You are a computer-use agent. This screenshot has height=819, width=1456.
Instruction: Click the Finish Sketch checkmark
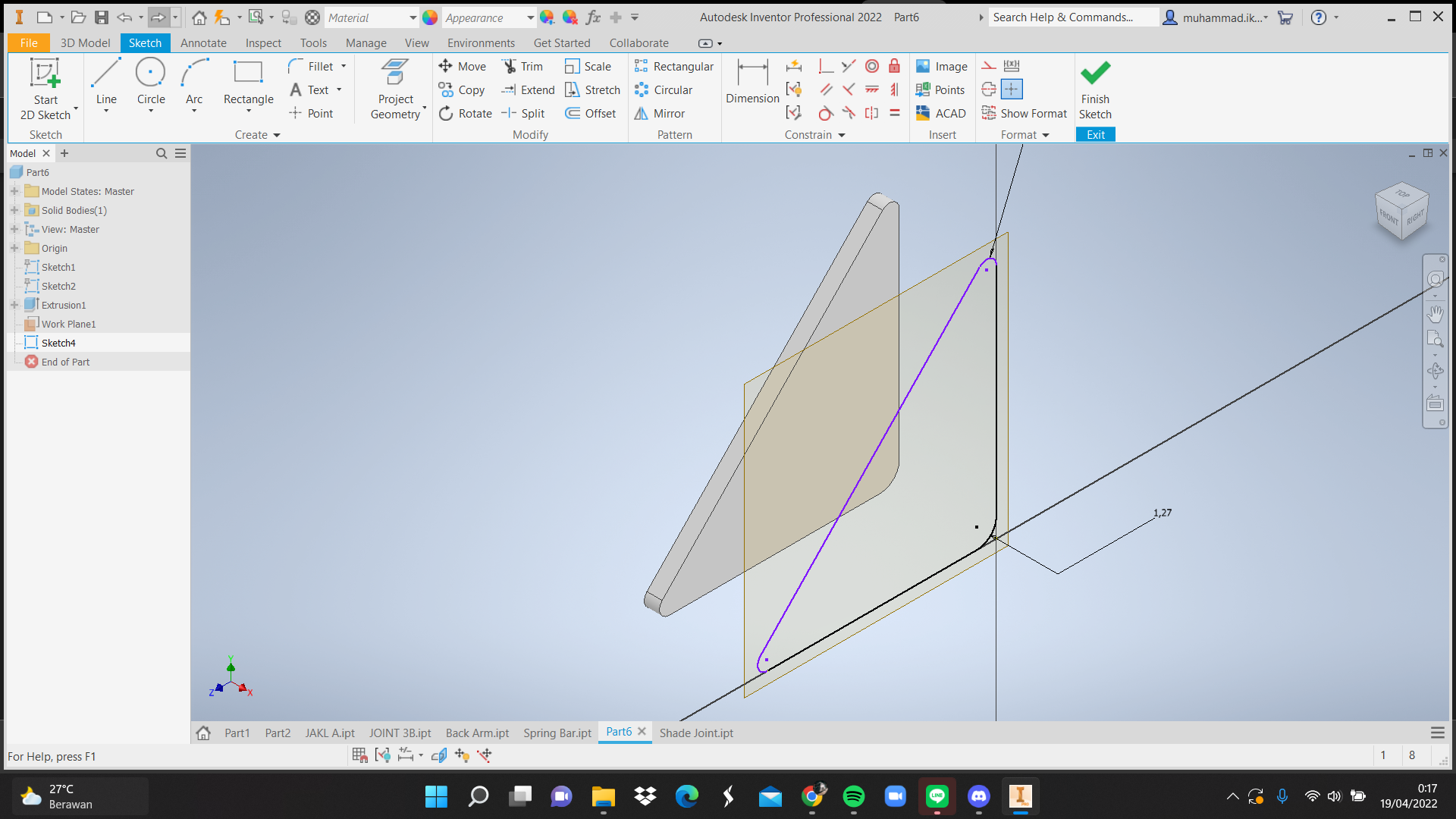[1095, 74]
